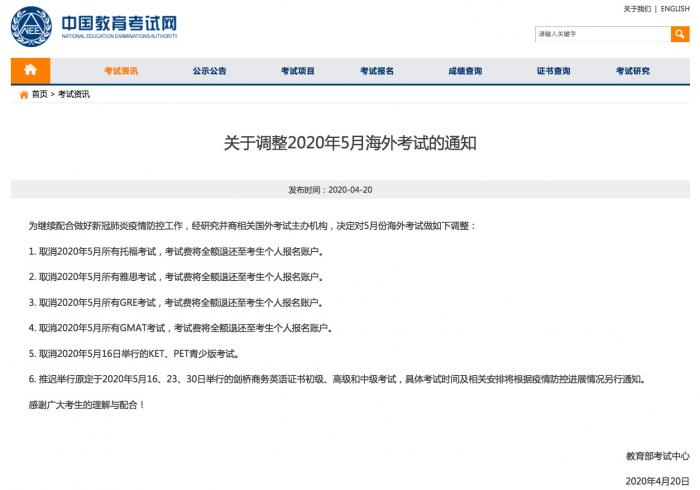The height and width of the screenshot is (490, 700).
Task: Open the 考试报名 navigation tab
Action: 377,71
